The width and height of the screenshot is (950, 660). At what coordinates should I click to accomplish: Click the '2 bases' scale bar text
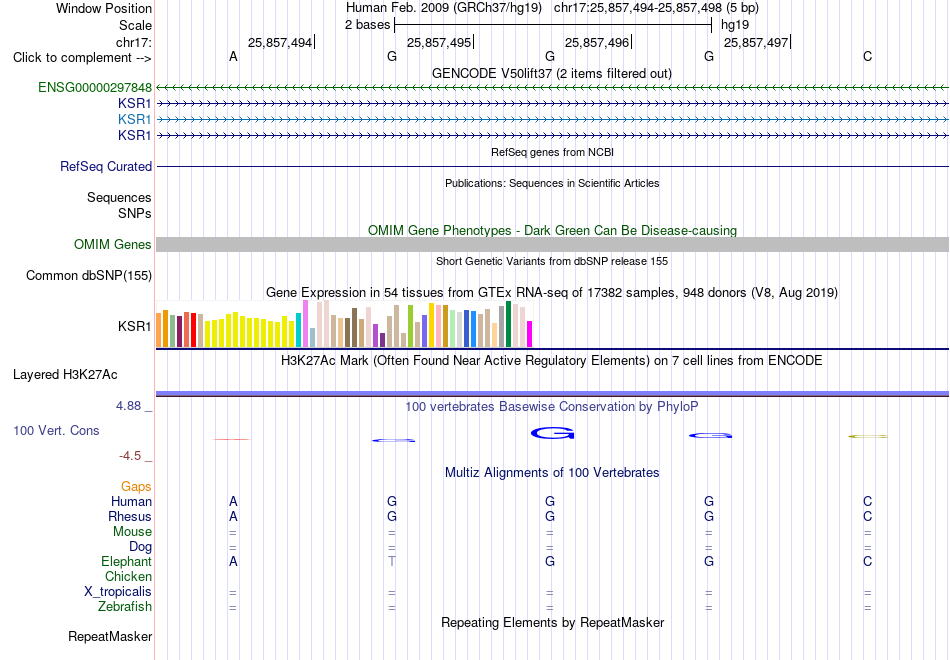[367, 25]
